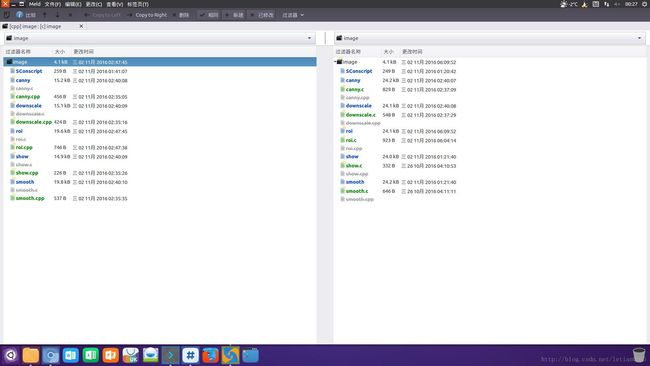Open the image viewer magnifier dock icon
650x366 pixels.
point(51,355)
